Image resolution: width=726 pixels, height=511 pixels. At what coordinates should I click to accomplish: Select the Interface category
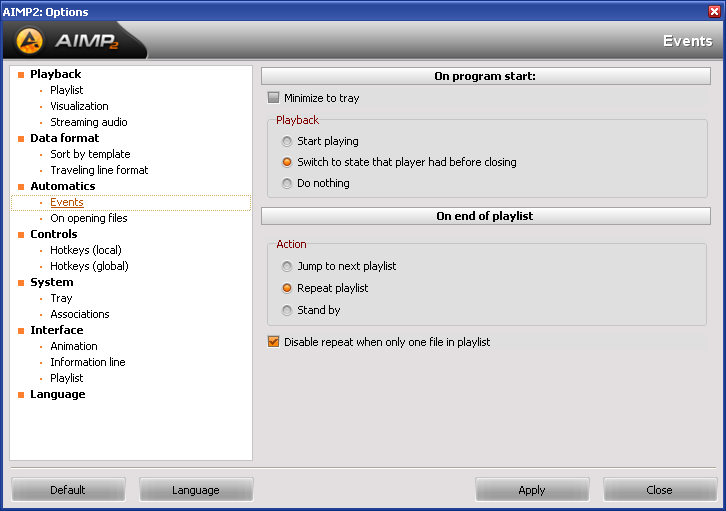56,330
